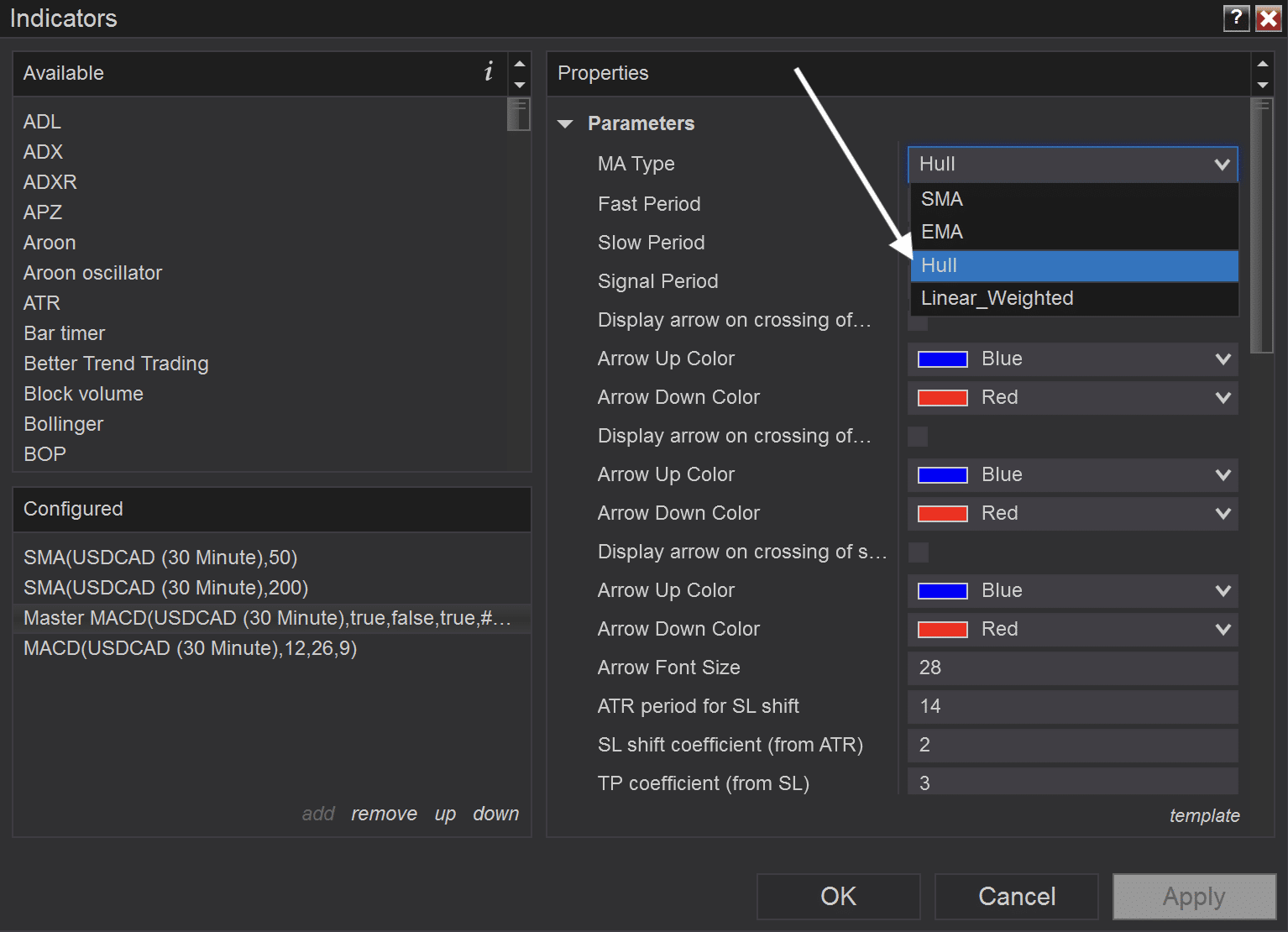This screenshot has width=1288, height=932.
Task: Click Properties panel scroll down arrow
Action: point(1262,85)
